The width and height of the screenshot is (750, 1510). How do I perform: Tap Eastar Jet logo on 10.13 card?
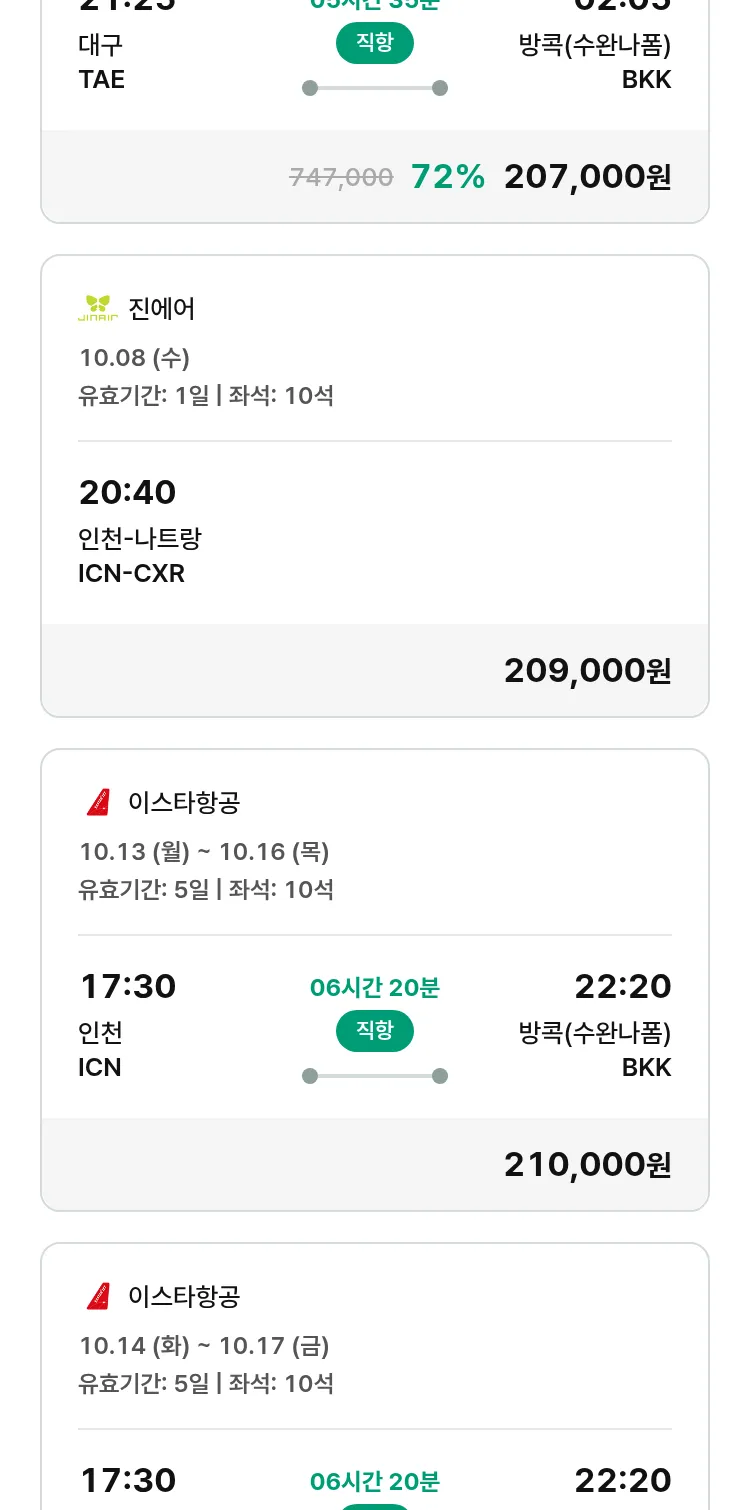coord(98,802)
